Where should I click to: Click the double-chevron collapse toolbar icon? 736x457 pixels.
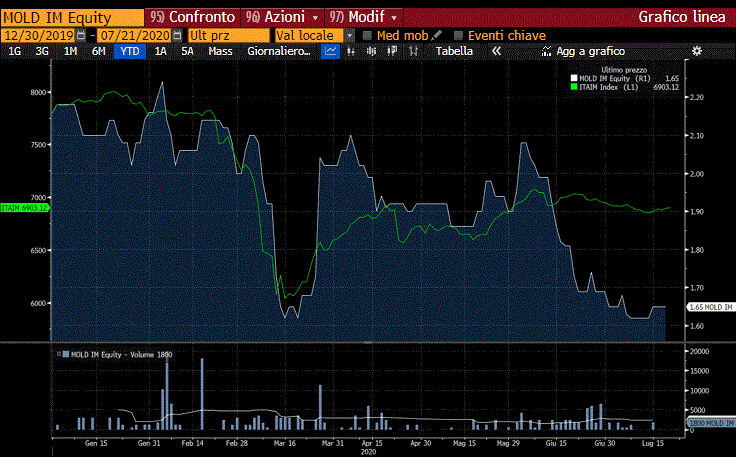click(x=496, y=51)
